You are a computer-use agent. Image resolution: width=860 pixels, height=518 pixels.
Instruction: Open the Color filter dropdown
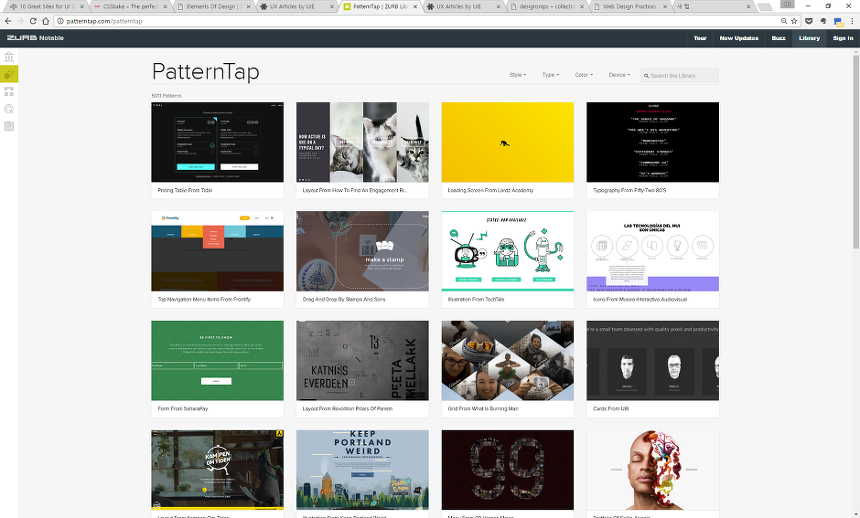click(582, 75)
